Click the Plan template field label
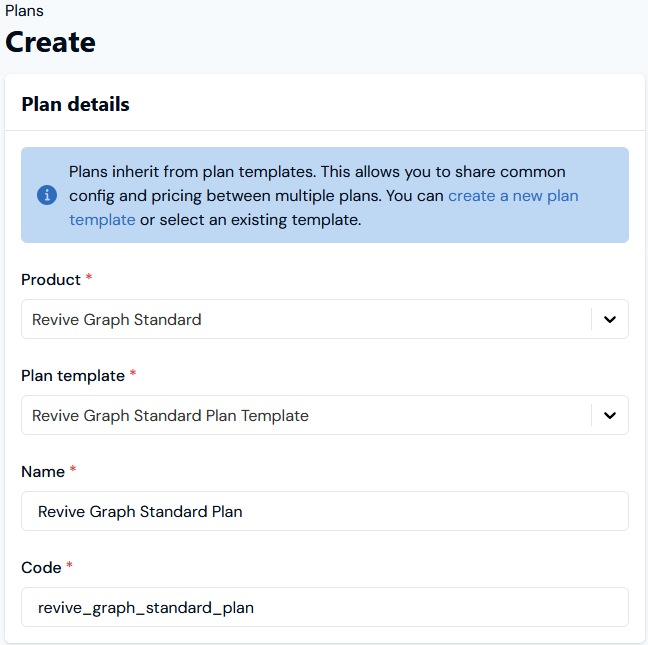The height and width of the screenshot is (645, 648). click(x=73, y=376)
